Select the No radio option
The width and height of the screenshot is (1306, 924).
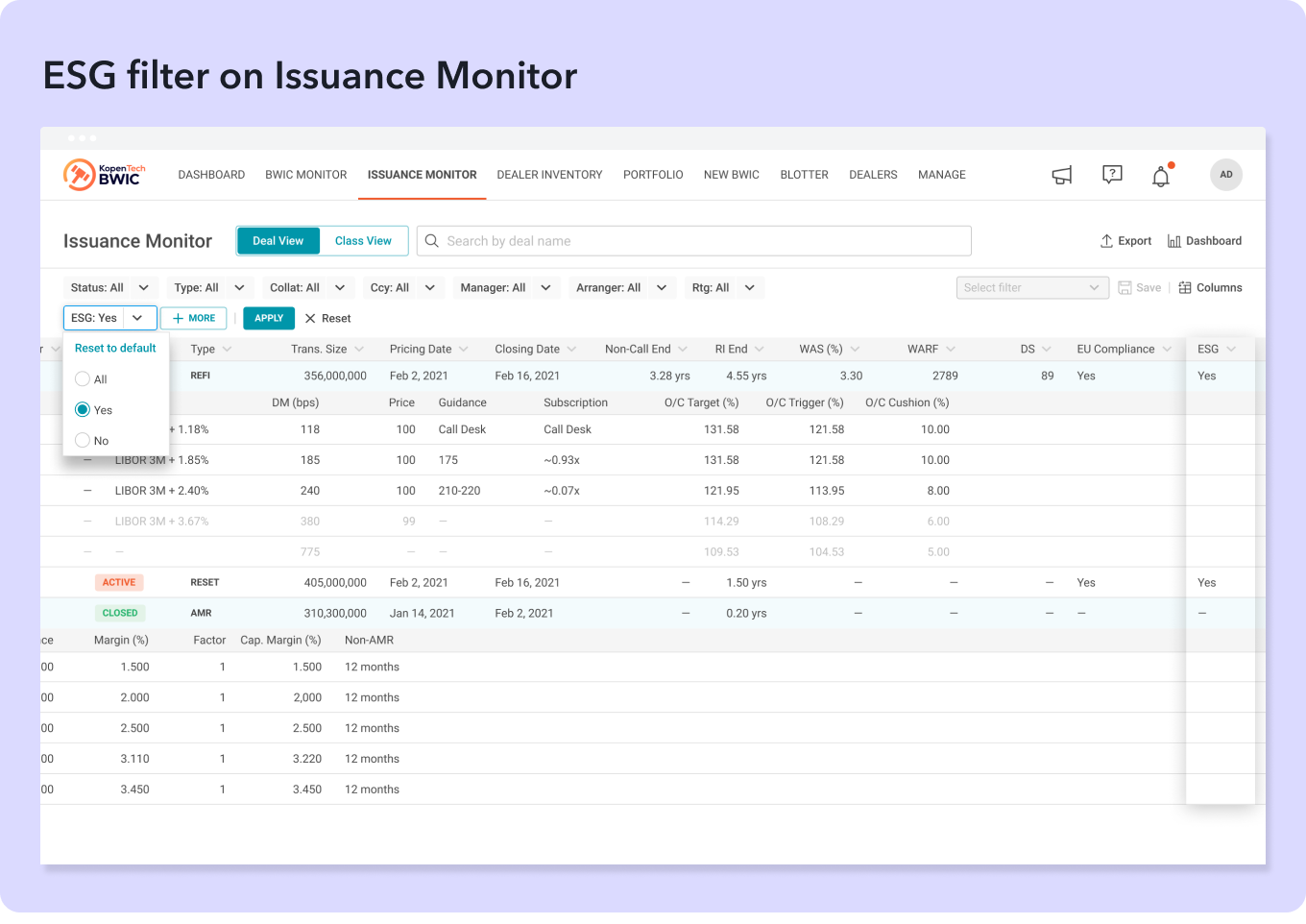click(x=83, y=441)
